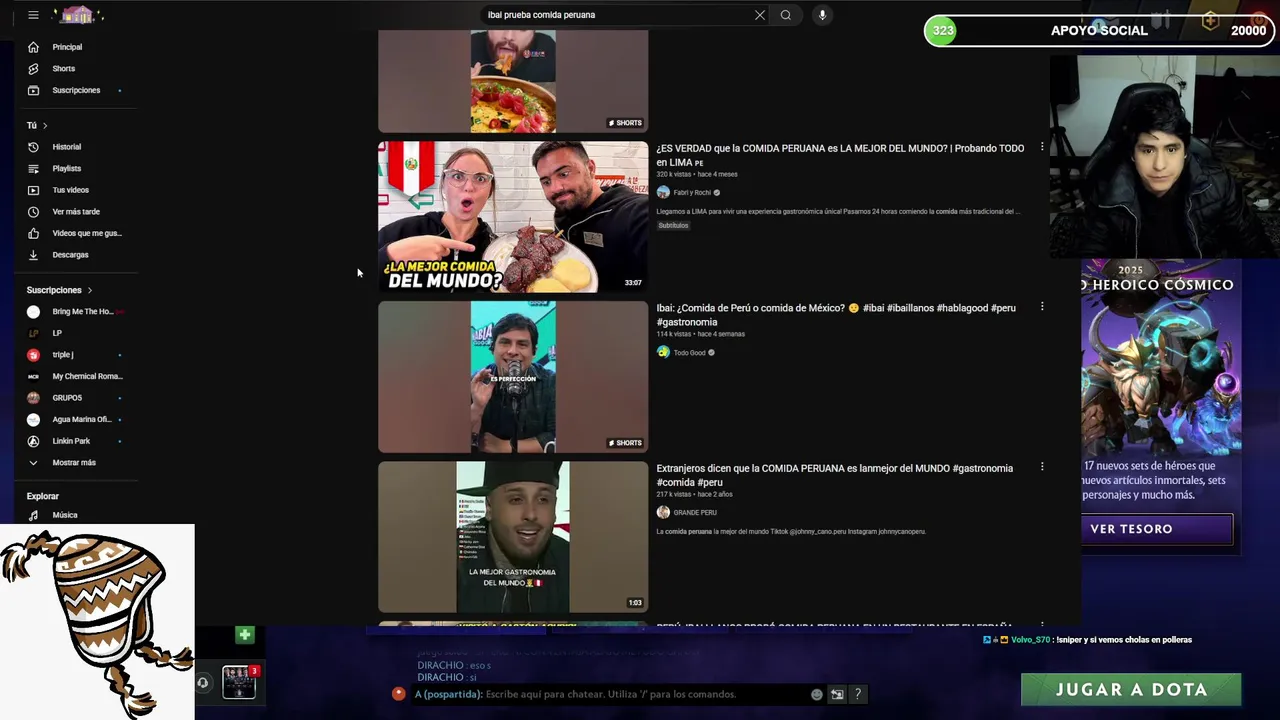Open options menu for Fabri y Rochi video
Screen dimensions: 1280x720
[x=1042, y=147]
